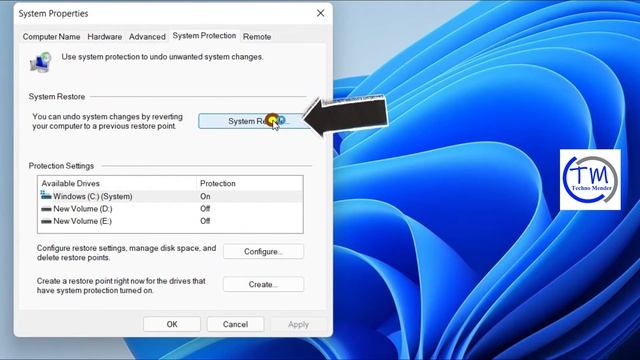Select the Windows (C:) (System) drive row
Image resolution: width=640 pixels, height=360 pixels.
[x=170, y=196]
